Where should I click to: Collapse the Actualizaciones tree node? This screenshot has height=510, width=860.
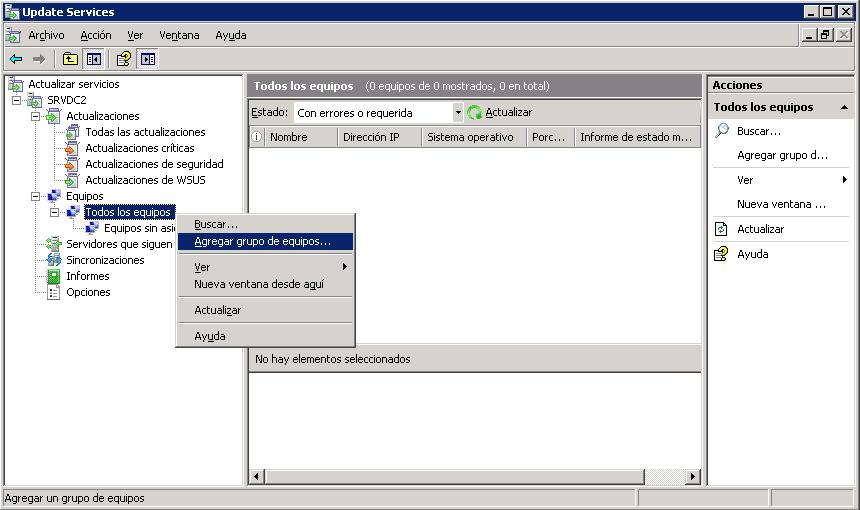(x=36, y=116)
